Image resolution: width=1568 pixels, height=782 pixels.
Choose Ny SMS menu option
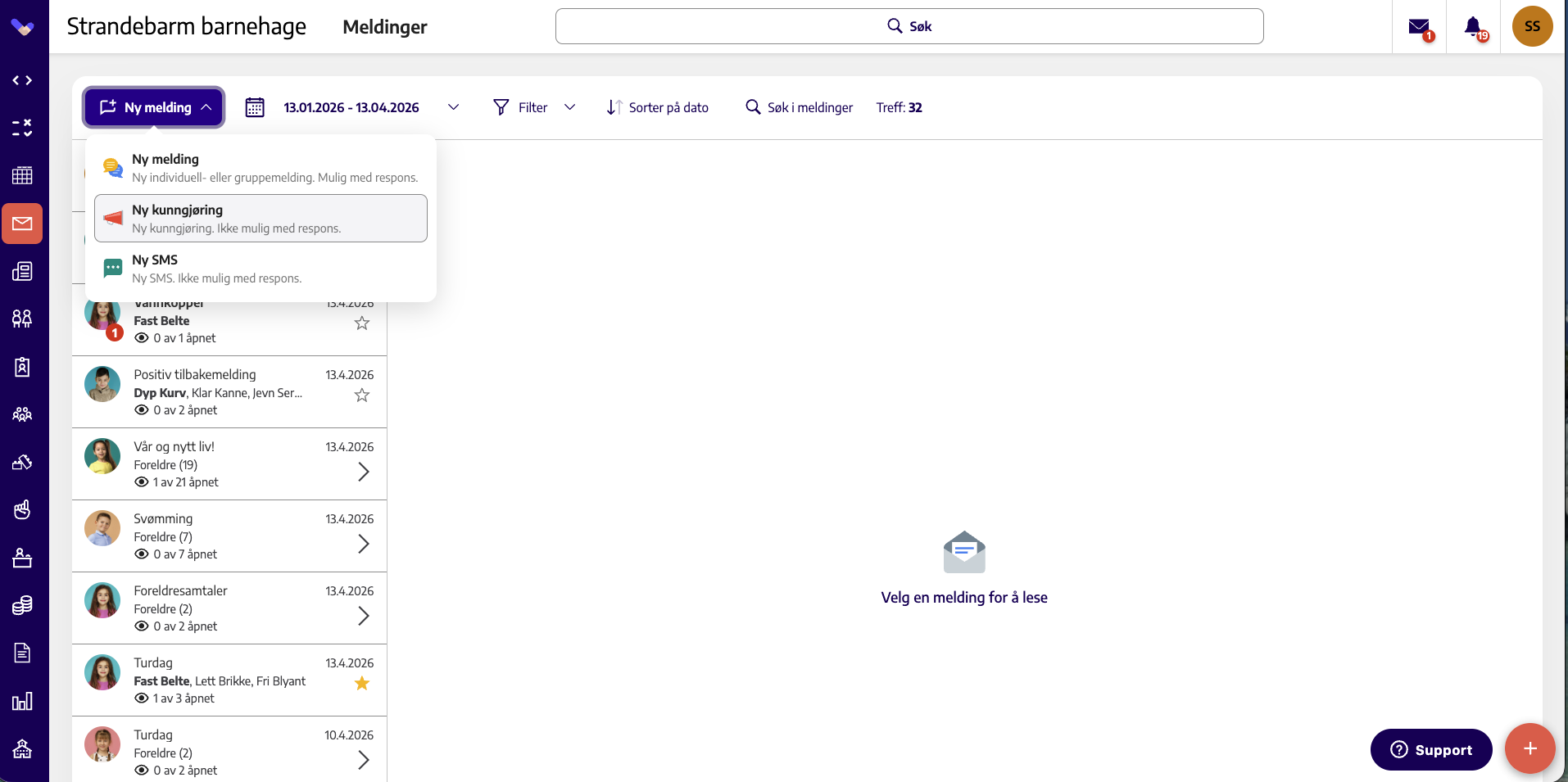261,269
